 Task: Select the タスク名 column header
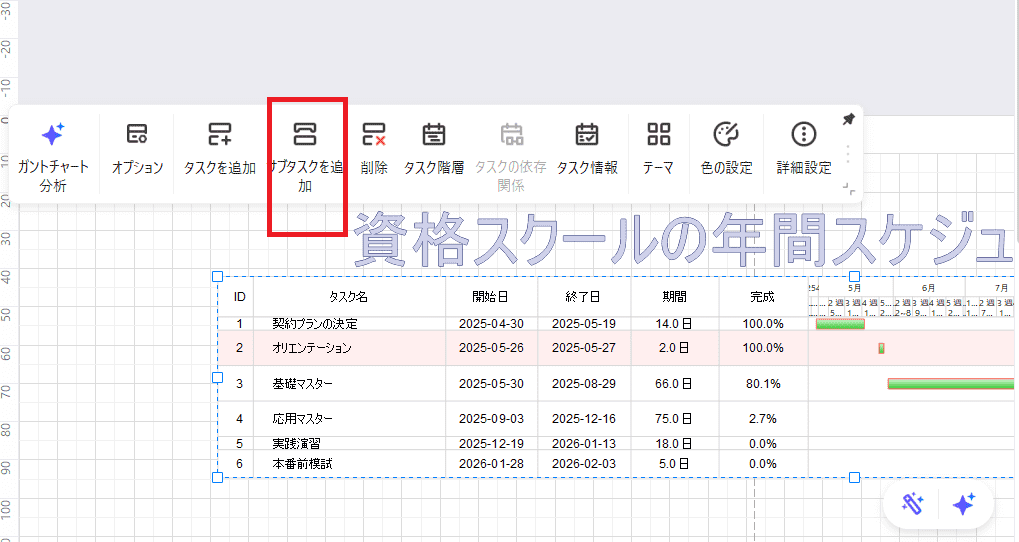click(349, 297)
